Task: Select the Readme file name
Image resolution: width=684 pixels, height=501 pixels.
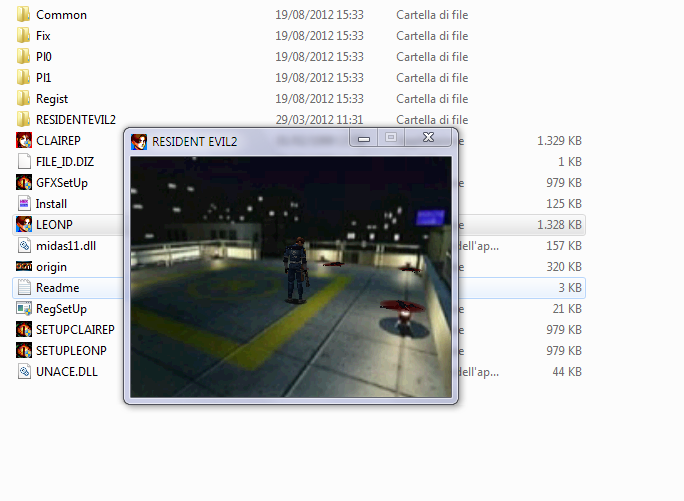Action: [x=58, y=288]
